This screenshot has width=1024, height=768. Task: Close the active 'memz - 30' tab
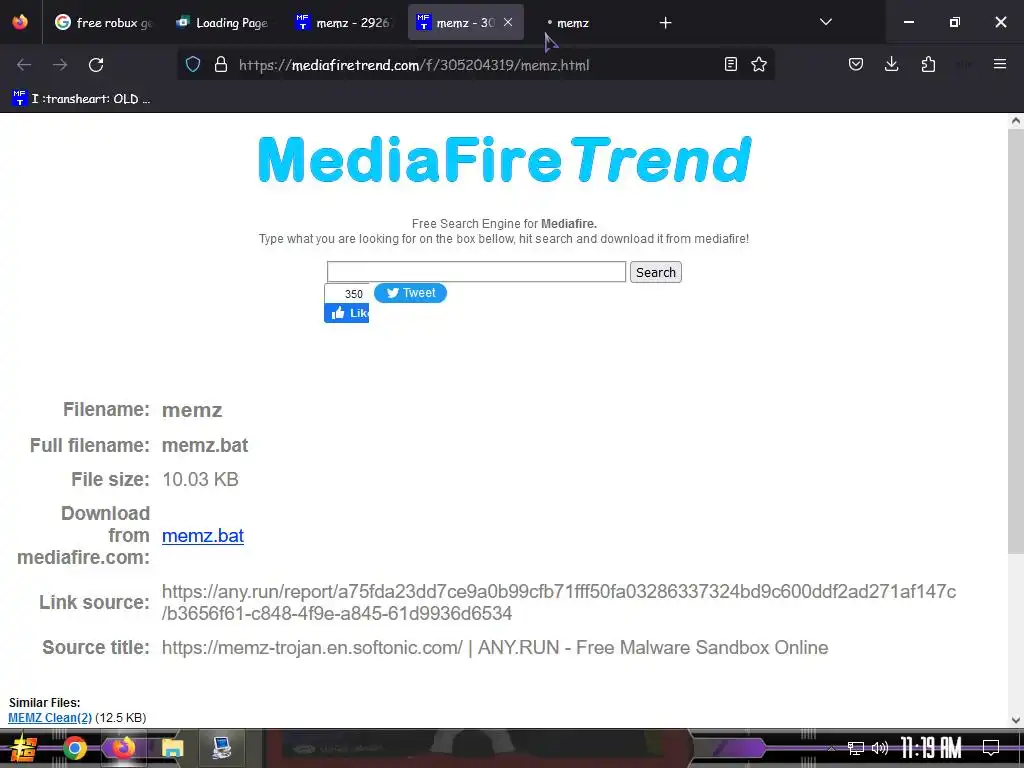(508, 22)
